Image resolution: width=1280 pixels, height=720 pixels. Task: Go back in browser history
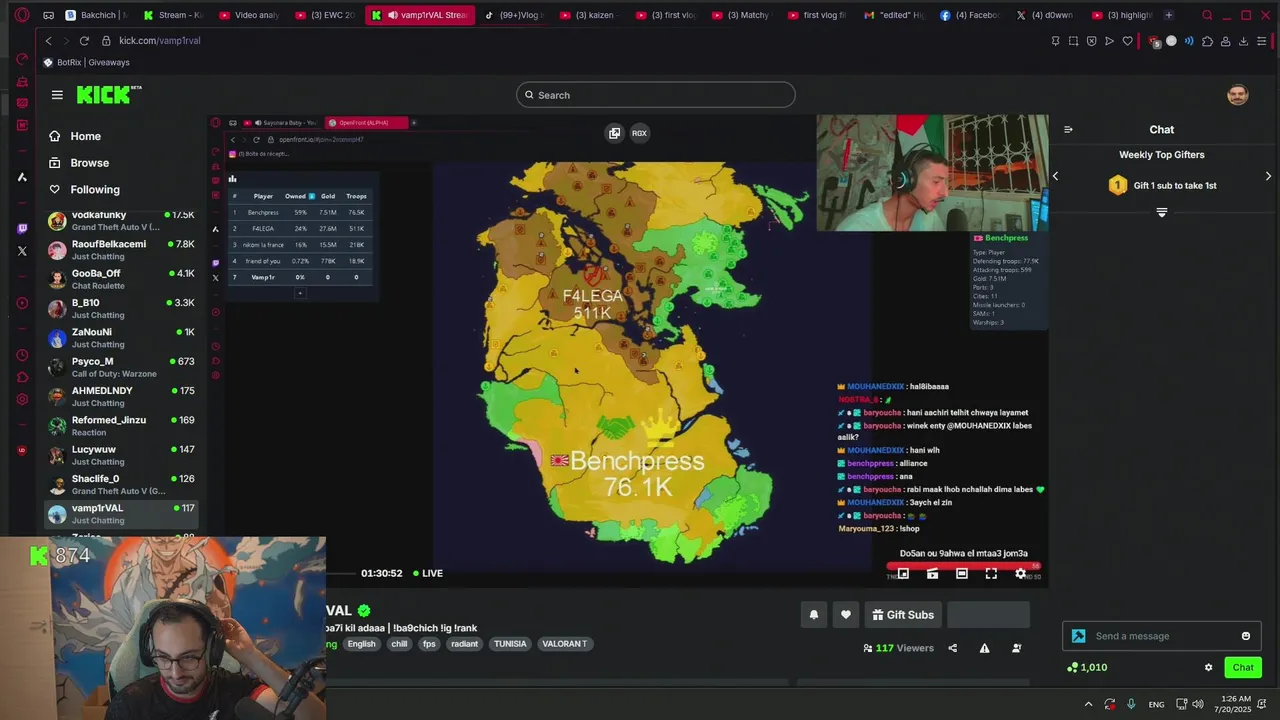click(x=48, y=41)
